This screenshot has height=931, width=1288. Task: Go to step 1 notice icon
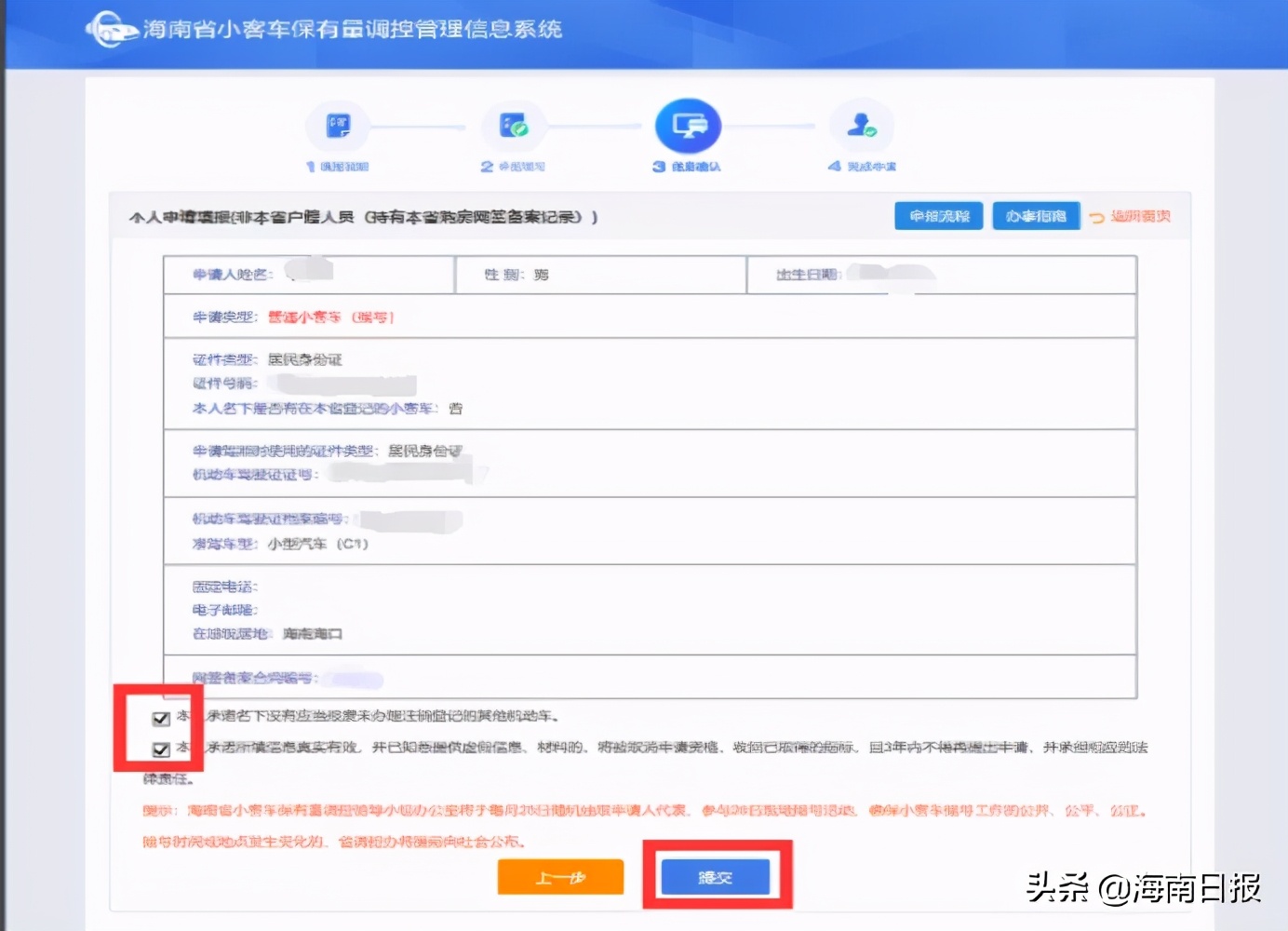338,126
